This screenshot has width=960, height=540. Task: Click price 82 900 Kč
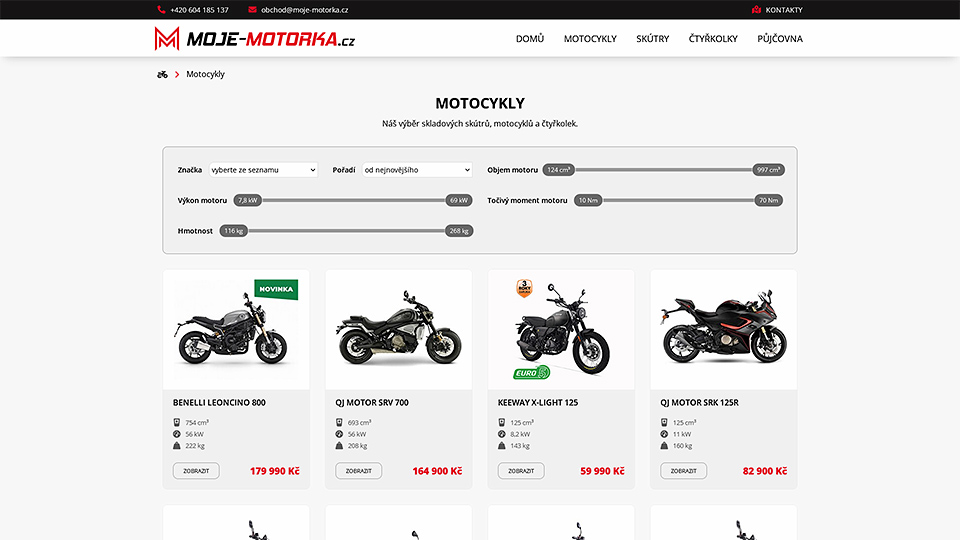click(765, 471)
